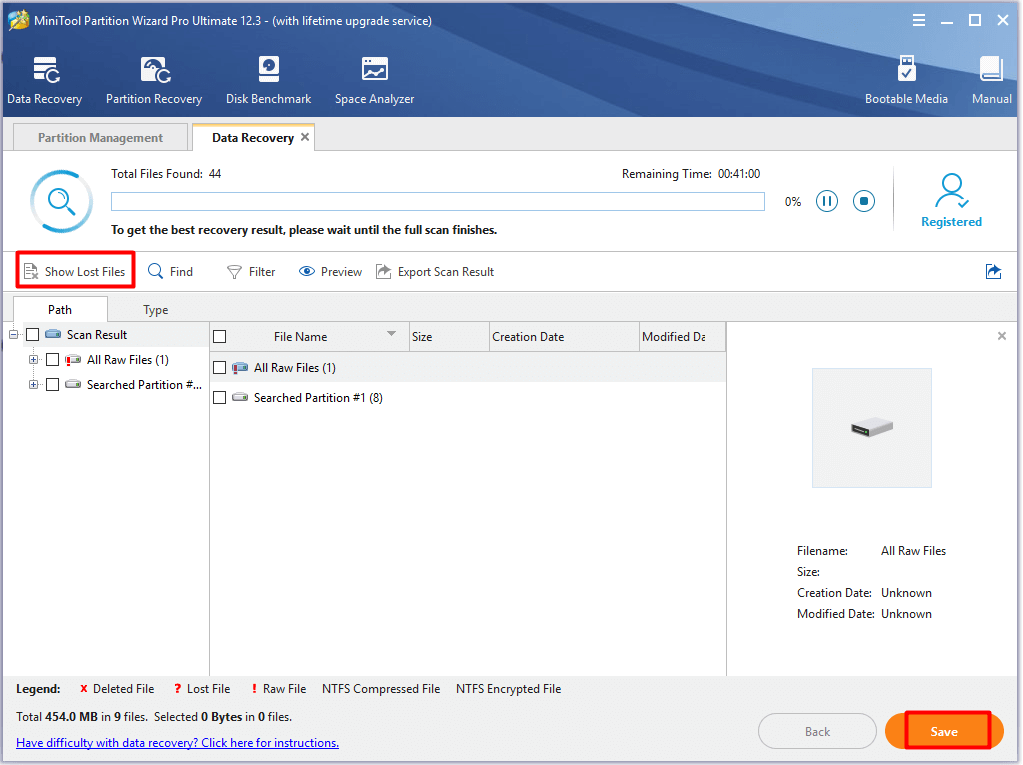Click the Searched Partition #1 drive icon in list
Image resolution: width=1023 pixels, height=765 pixels.
(240, 397)
